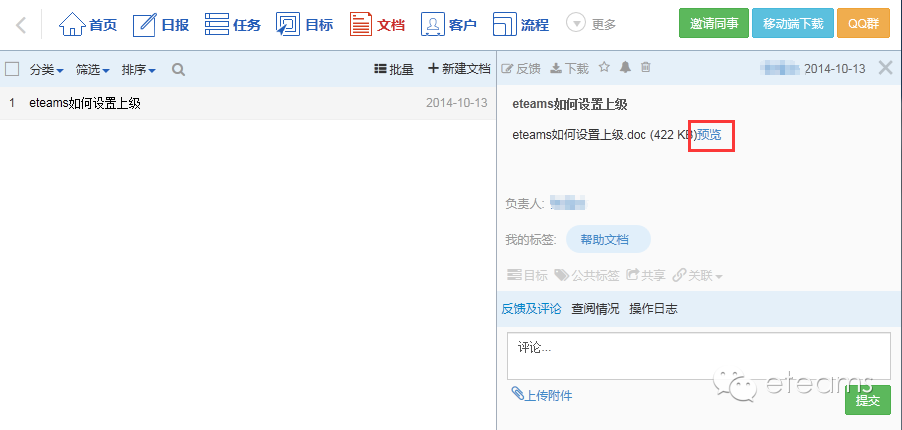Go back with the left chevron arrow
The width and height of the screenshot is (902, 430).
pyautogui.click(x=21, y=25)
